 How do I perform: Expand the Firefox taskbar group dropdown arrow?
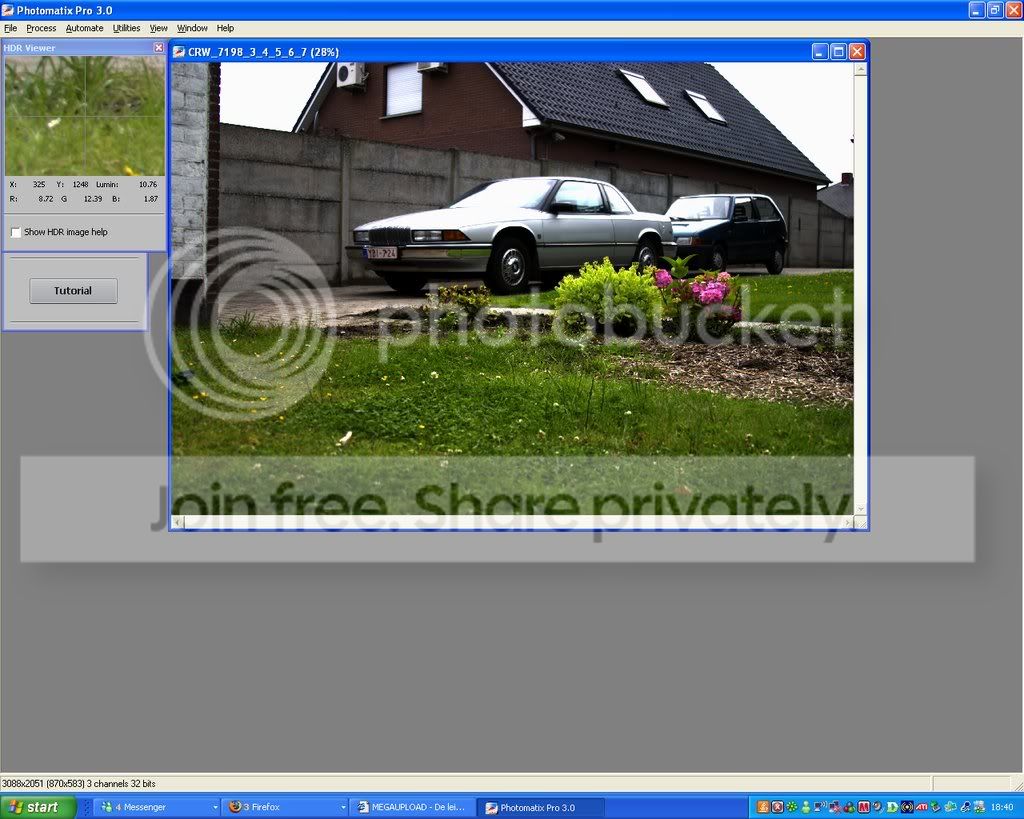pos(343,807)
